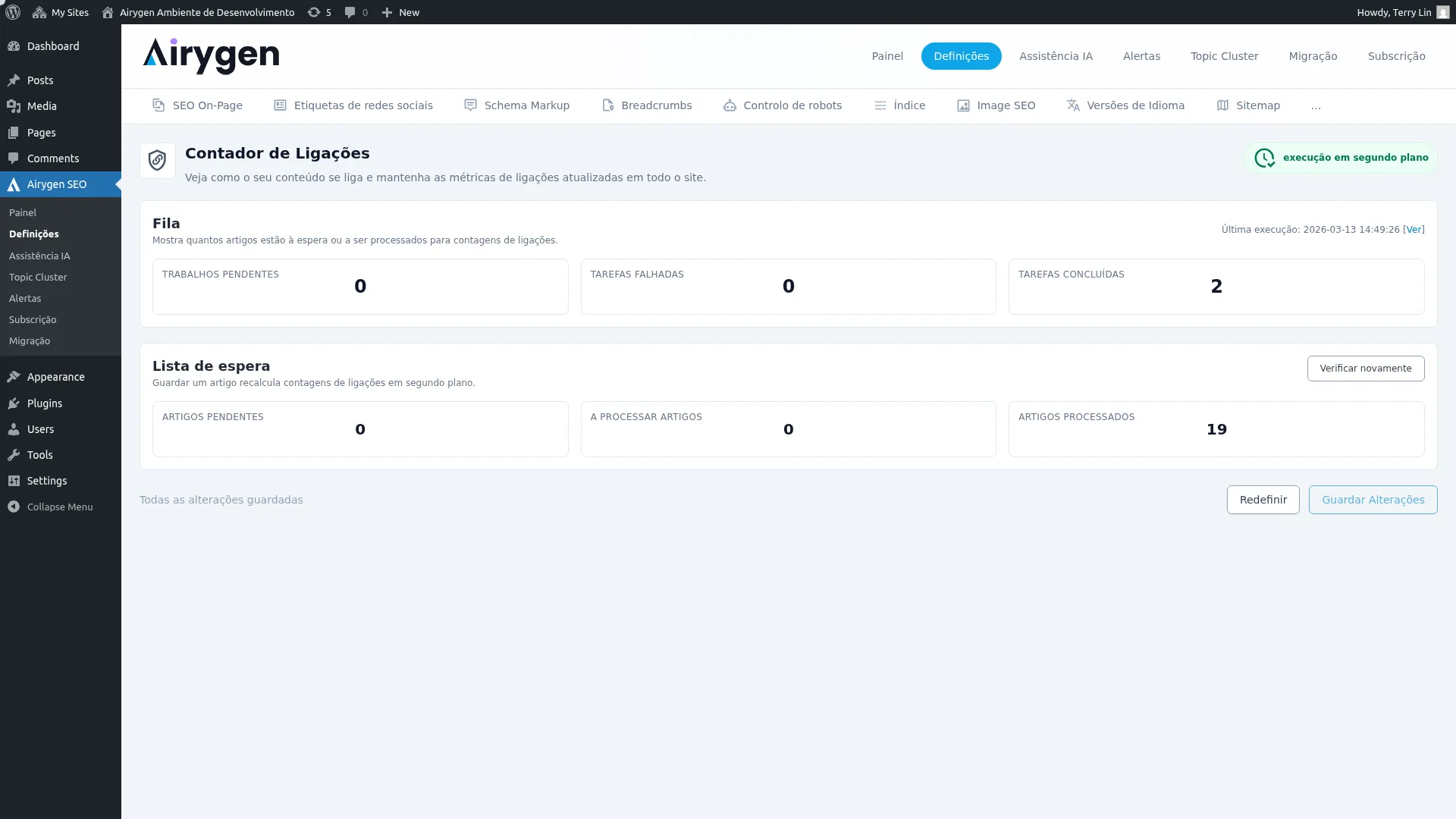Open the Ver link for last execution
The image size is (1456, 819).
point(1414,230)
